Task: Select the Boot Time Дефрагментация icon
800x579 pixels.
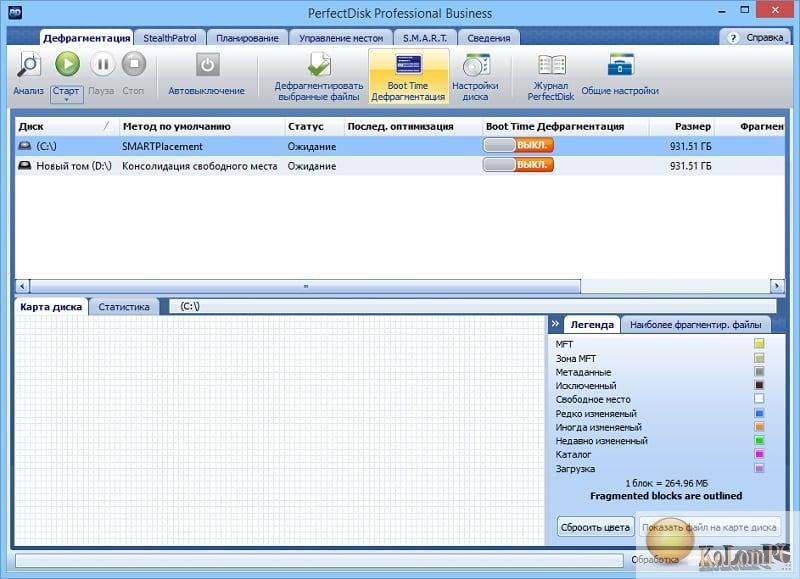Action: click(x=408, y=65)
